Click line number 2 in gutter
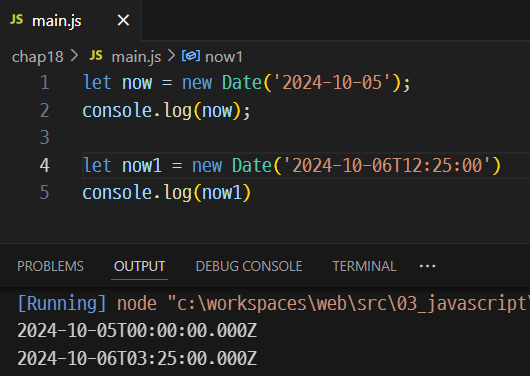The width and height of the screenshot is (530, 376). 45,111
